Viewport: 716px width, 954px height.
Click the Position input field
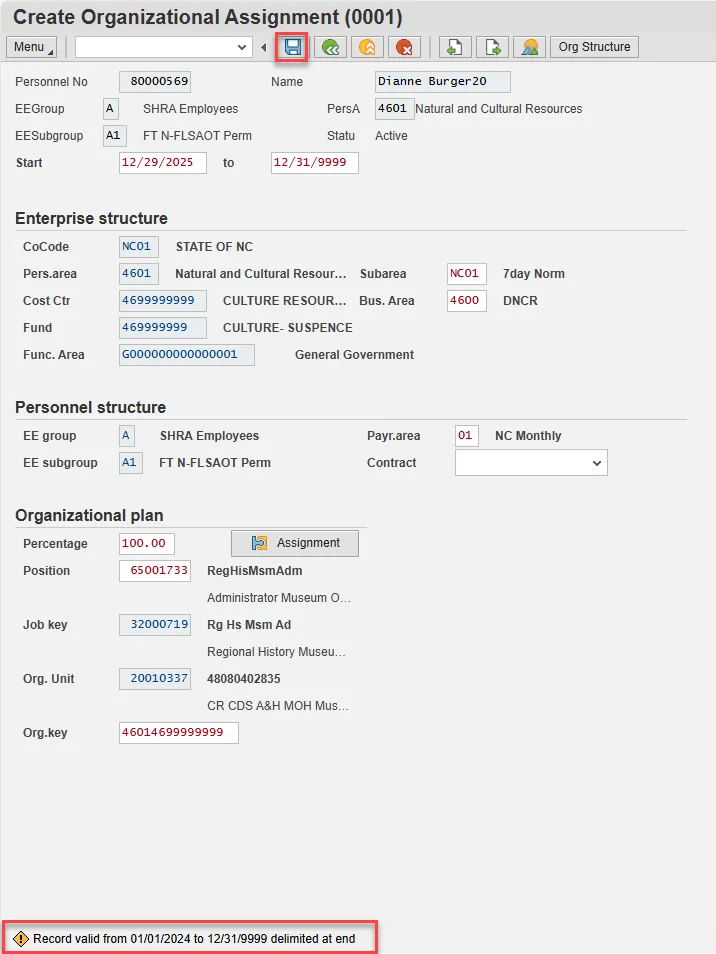coord(154,571)
